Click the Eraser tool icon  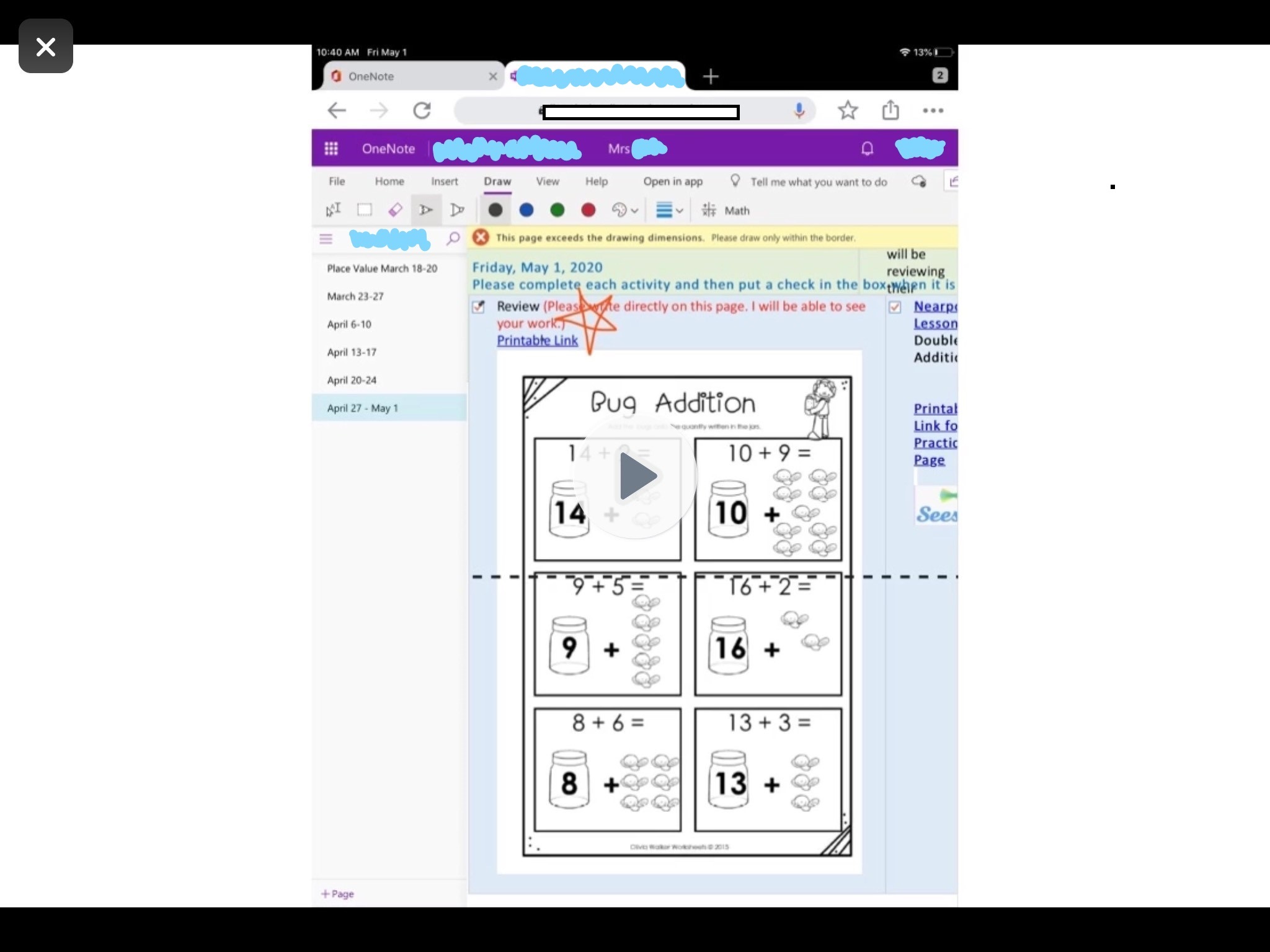(x=396, y=210)
